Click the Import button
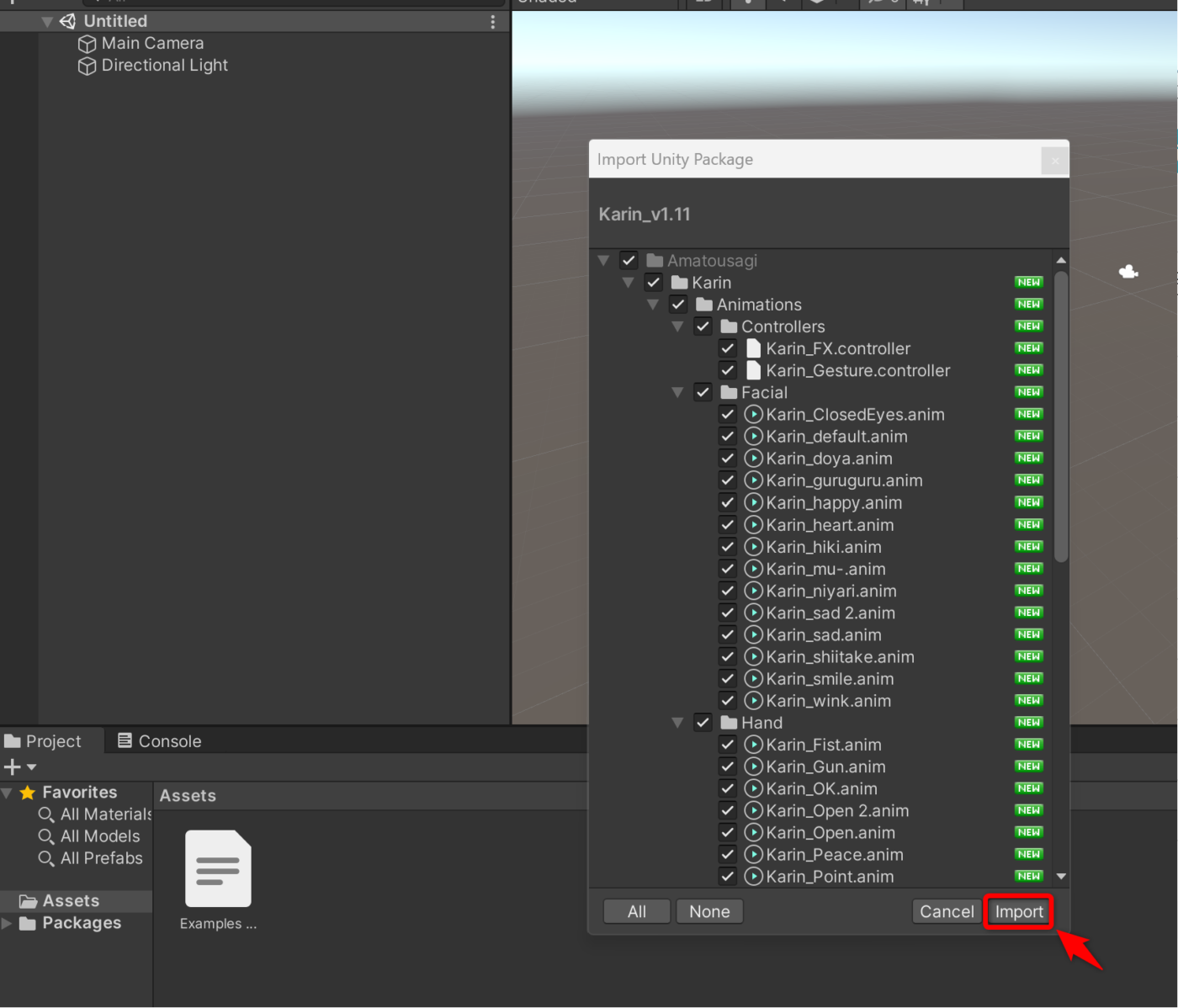The height and width of the screenshot is (1008, 1178). (1019, 911)
